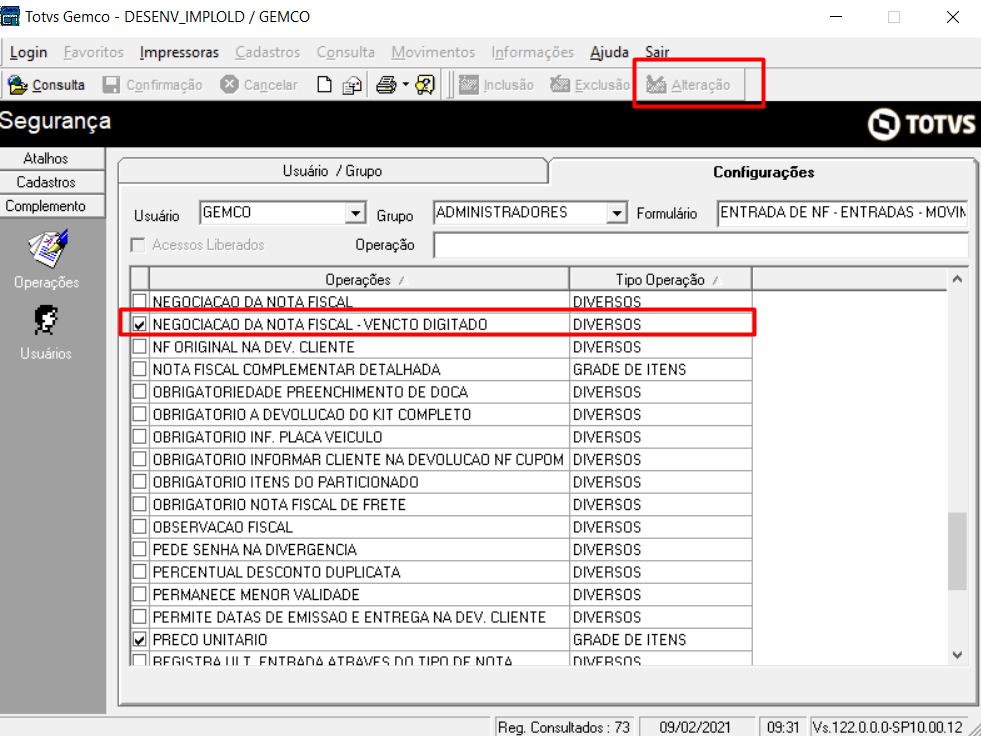Image resolution: width=981 pixels, height=736 pixels.
Task: Click the Confirmação save icon
Action: click(x=111, y=84)
